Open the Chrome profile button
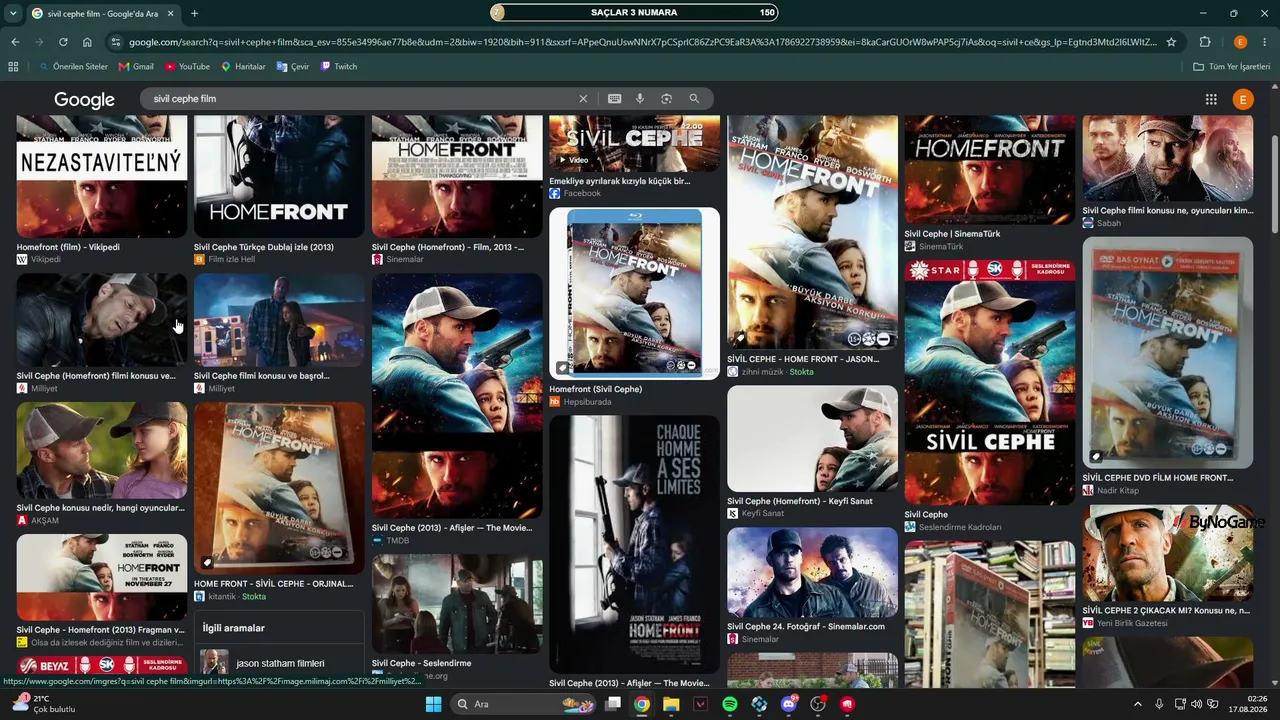The image size is (1280, 720). [1240, 42]
